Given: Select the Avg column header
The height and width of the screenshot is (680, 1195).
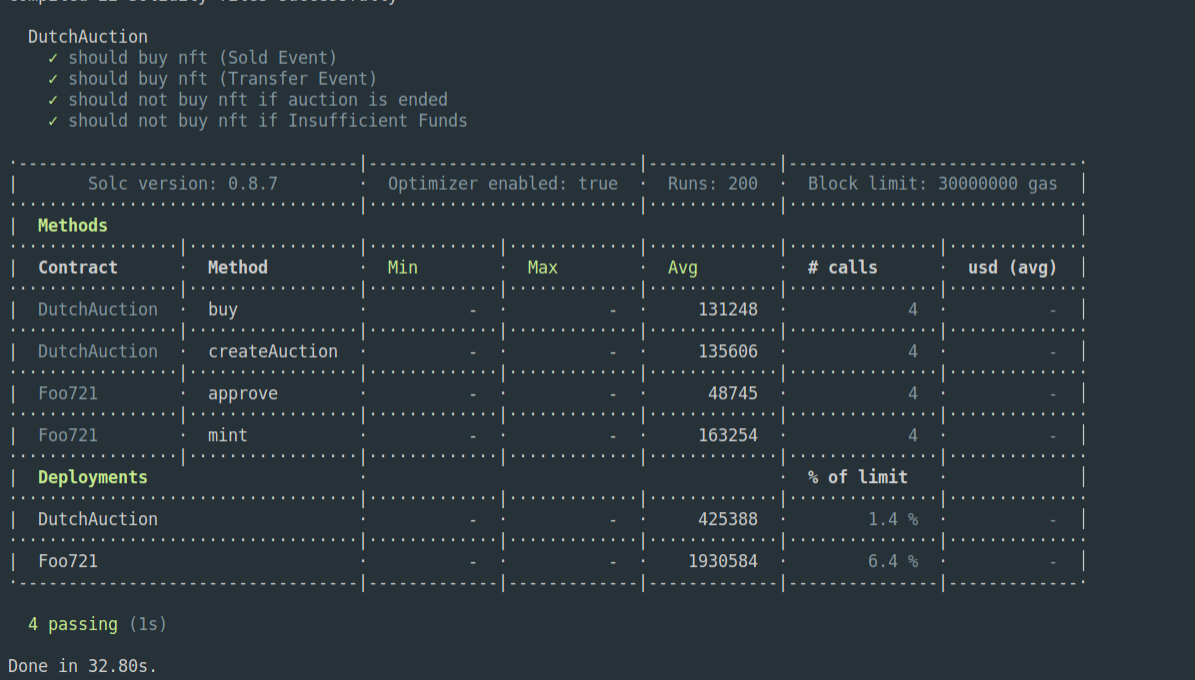Looking at the screenshot, I should tap(684, 267).
